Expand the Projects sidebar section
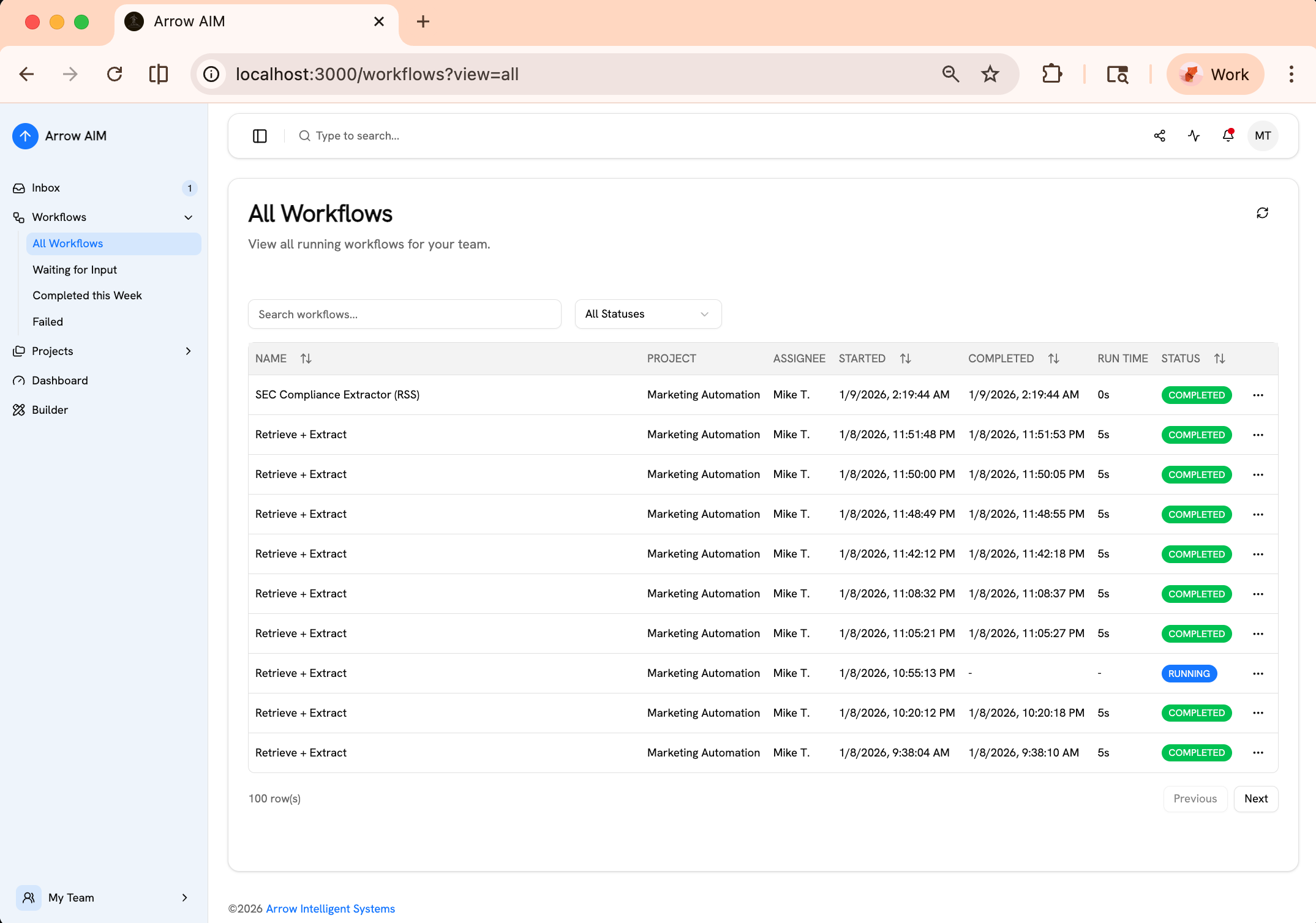Image resolution: width=1316 pixels, height=923 pixels. tap(188, 351)
